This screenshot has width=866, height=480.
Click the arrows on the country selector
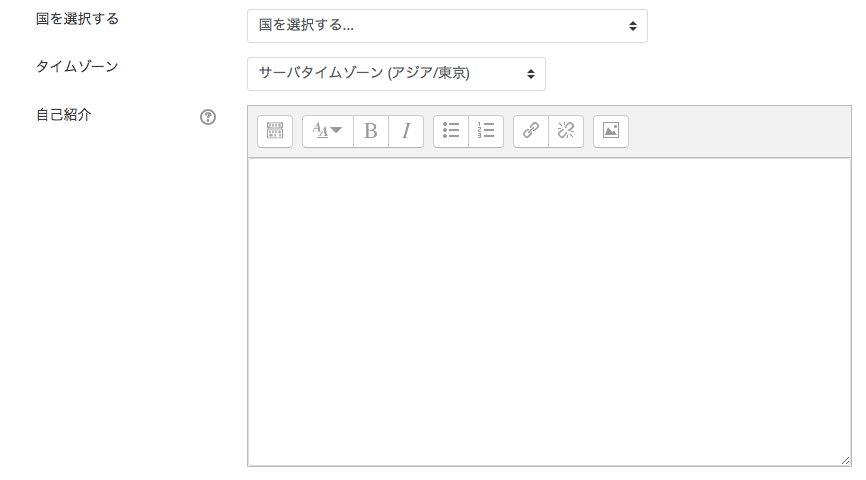pos(632,26)
